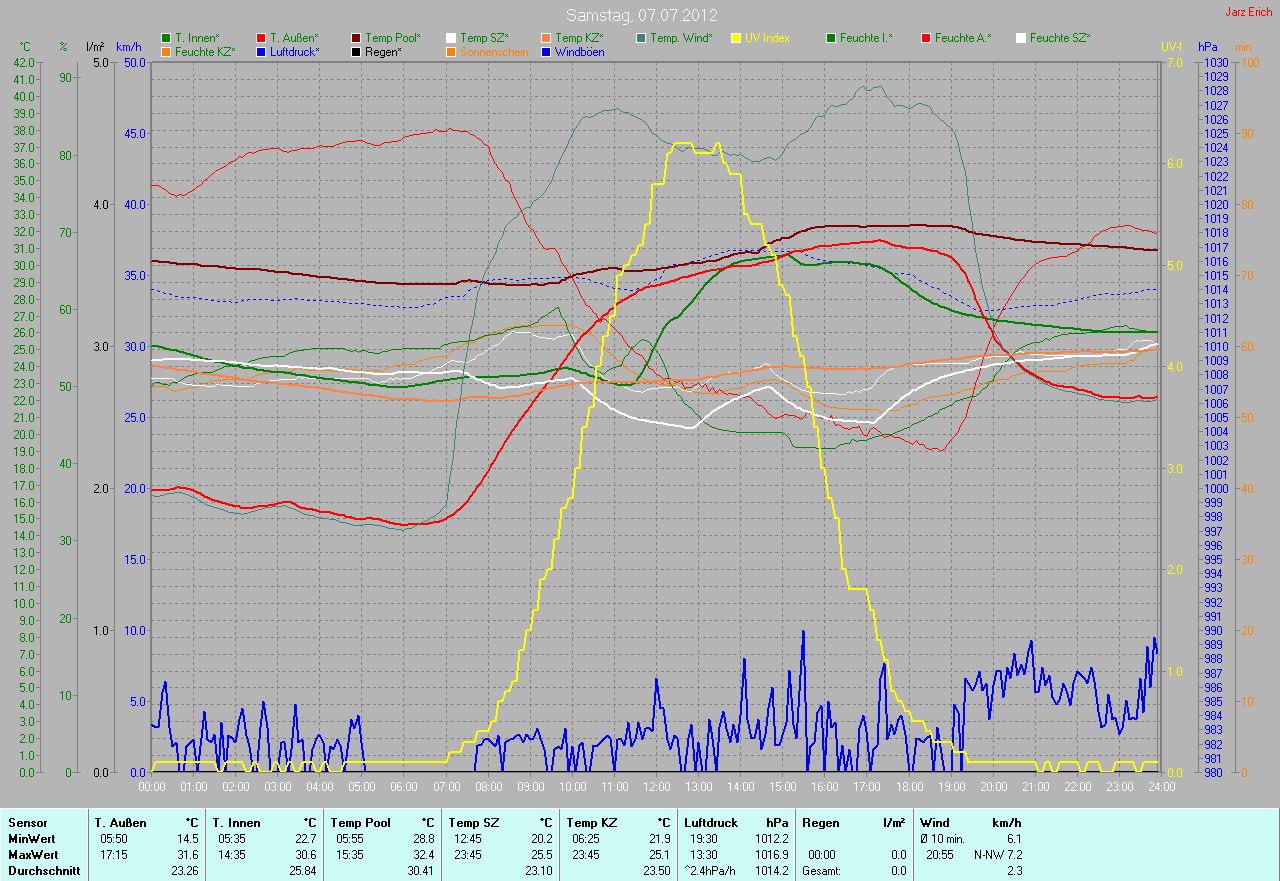This screenshot has width=1280, height=881.
Task: Click the 06:00 time axis tick label
Action: tap(404, 787)
